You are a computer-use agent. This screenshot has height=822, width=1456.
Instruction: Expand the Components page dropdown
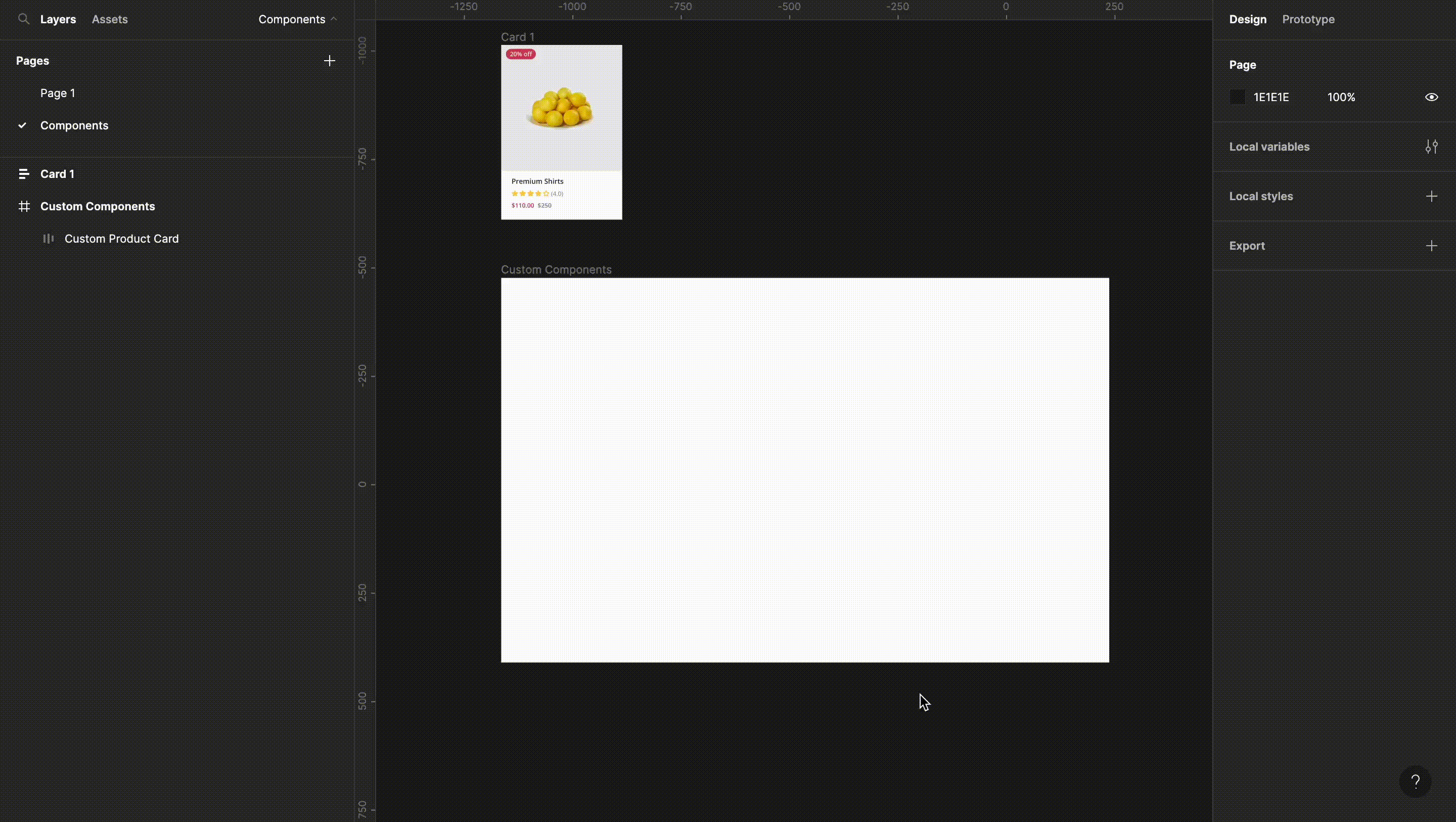point(297,19)
